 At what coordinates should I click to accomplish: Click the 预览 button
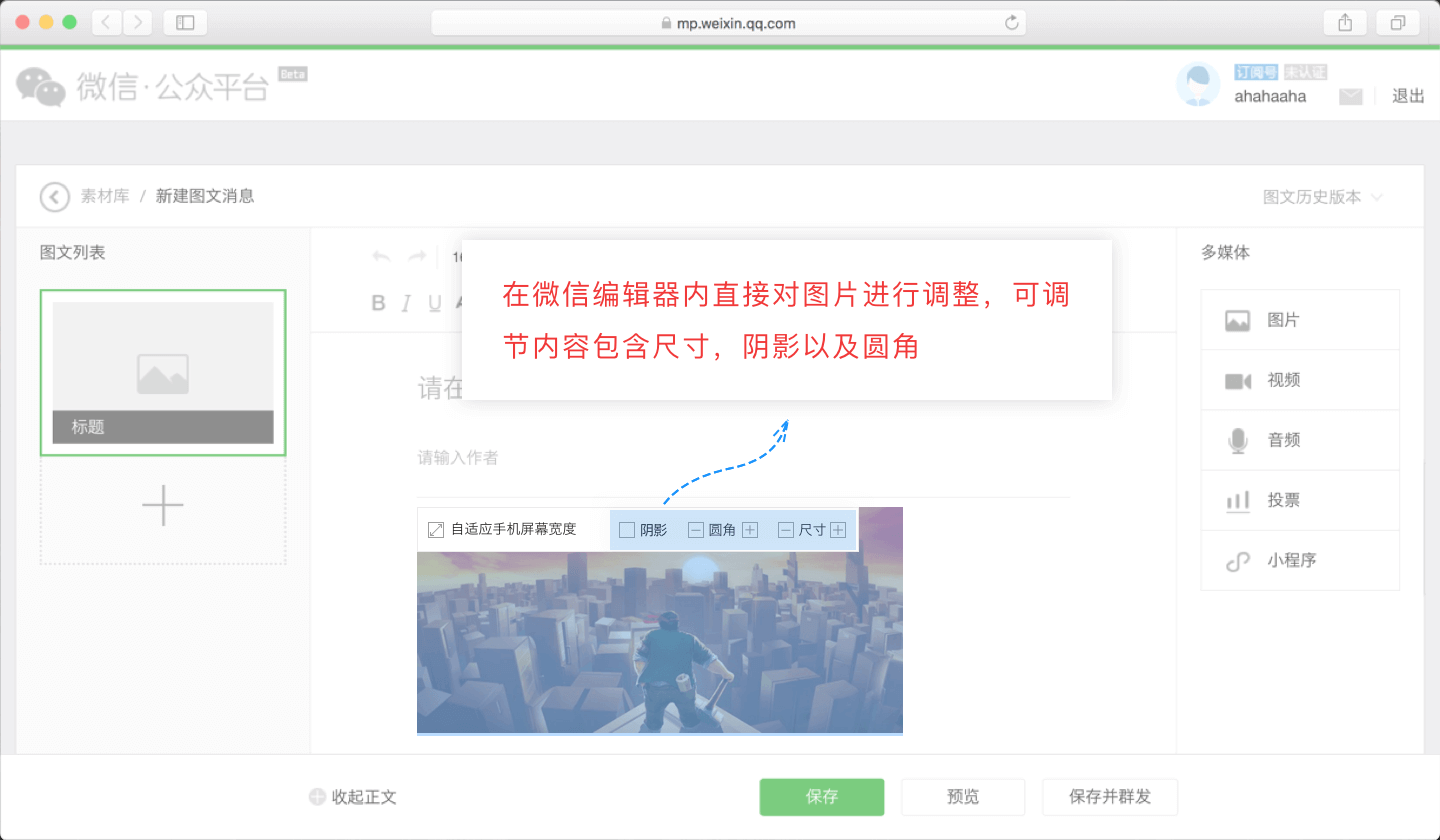click(963, 797)
